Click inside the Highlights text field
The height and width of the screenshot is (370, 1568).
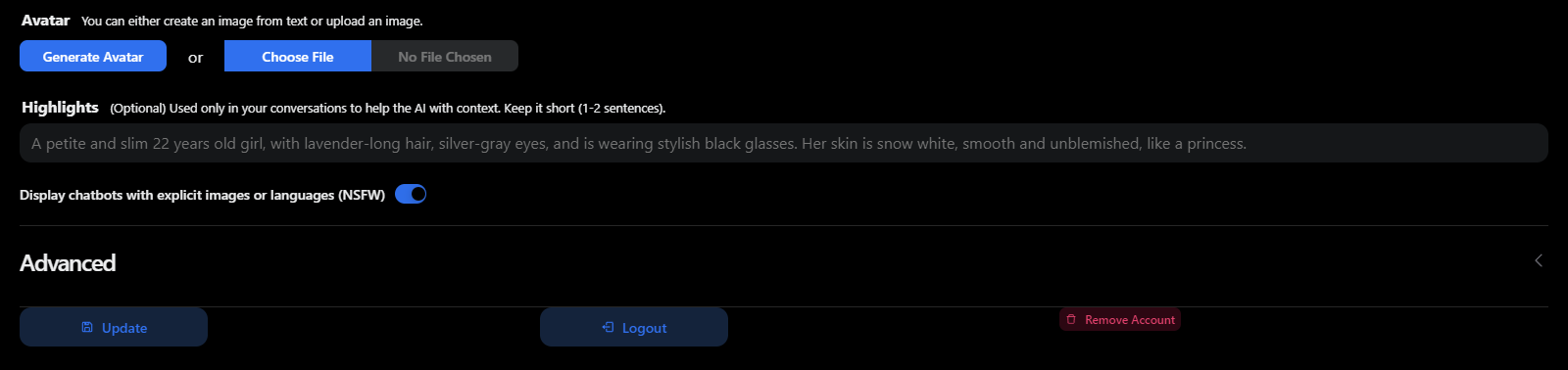[x=784, y=143]
